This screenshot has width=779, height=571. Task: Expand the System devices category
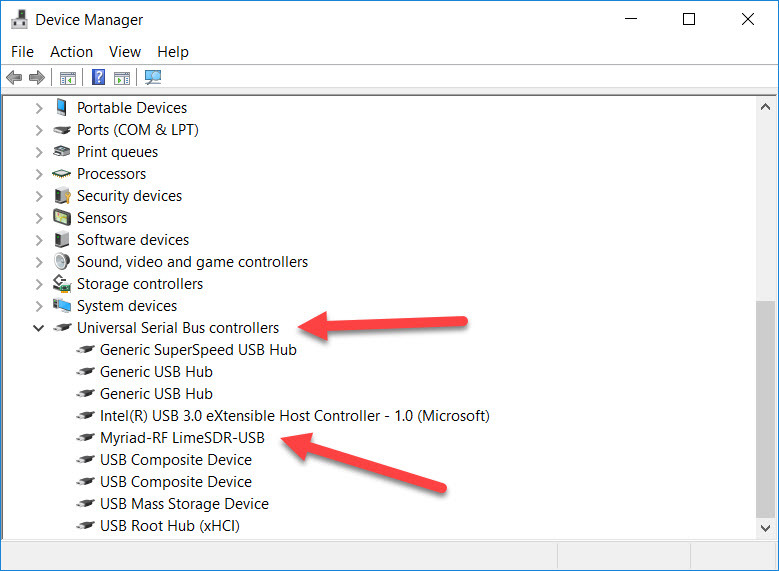point(39,306)
